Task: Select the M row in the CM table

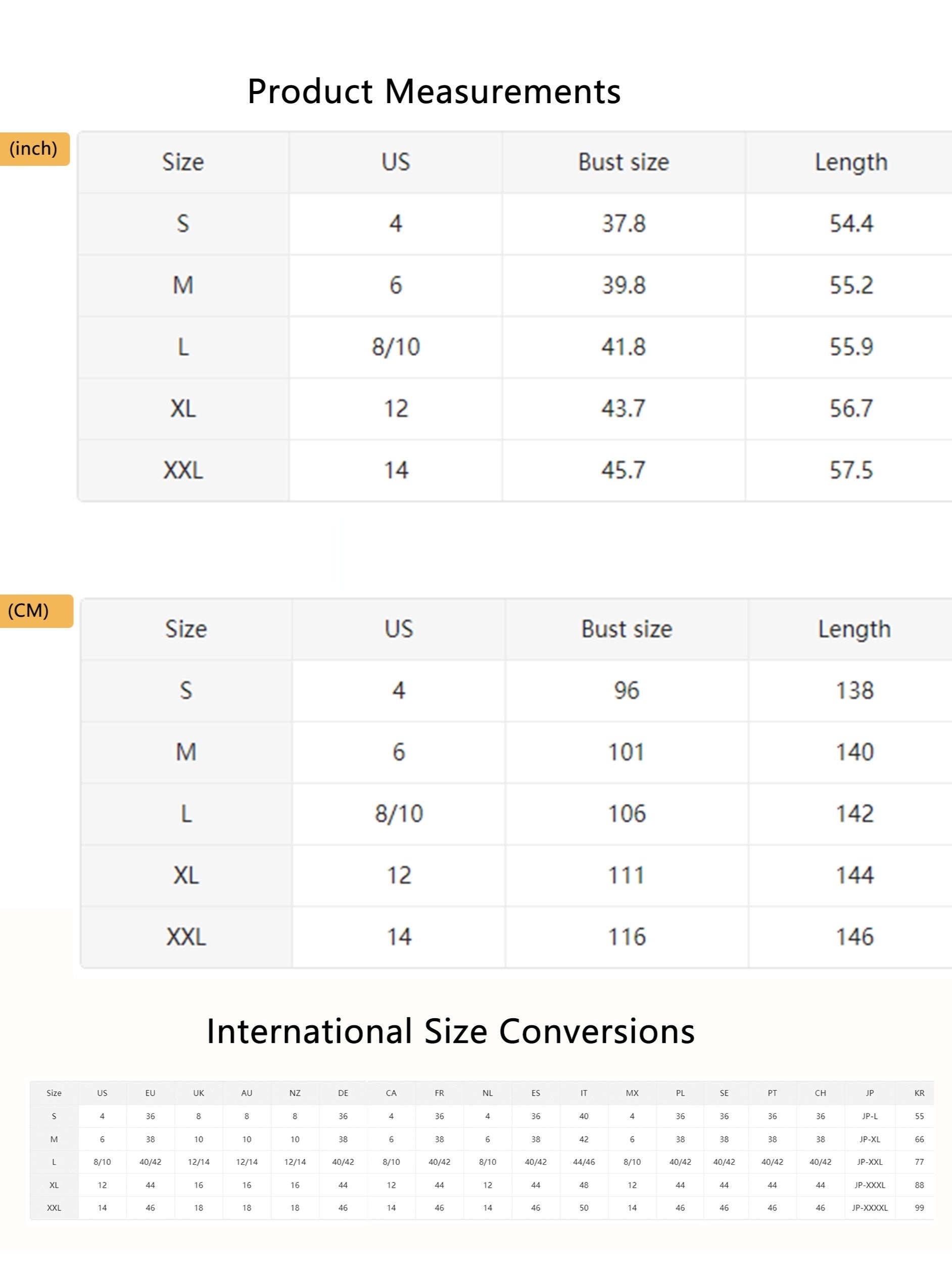Action: pyautogui.click(x=516, y=752)
